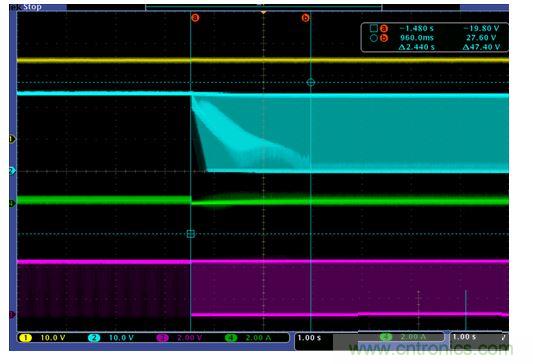
Task: Select the cyan channel 2 badge
Action: [94, 338]
